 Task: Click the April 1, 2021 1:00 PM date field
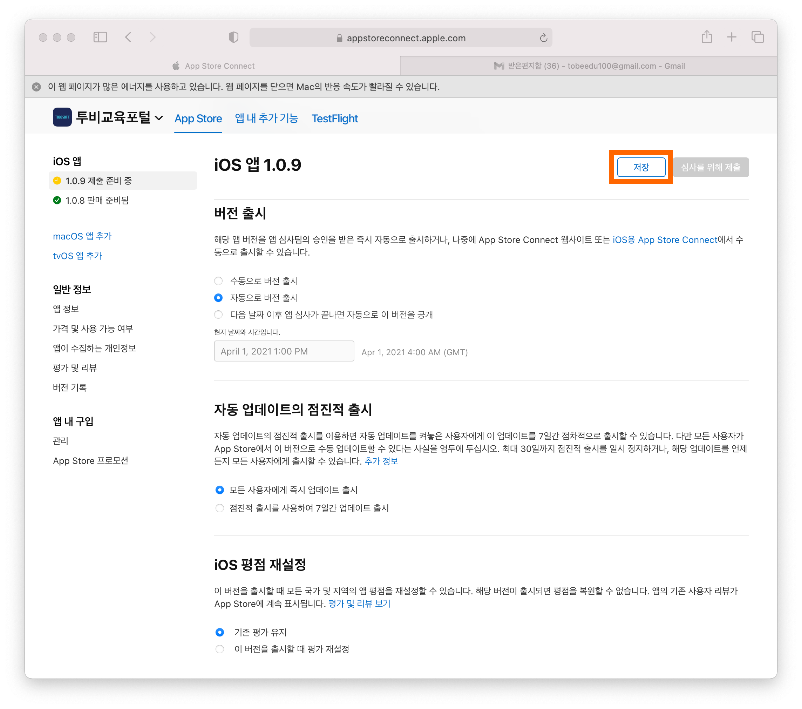[x=284, y=351]
